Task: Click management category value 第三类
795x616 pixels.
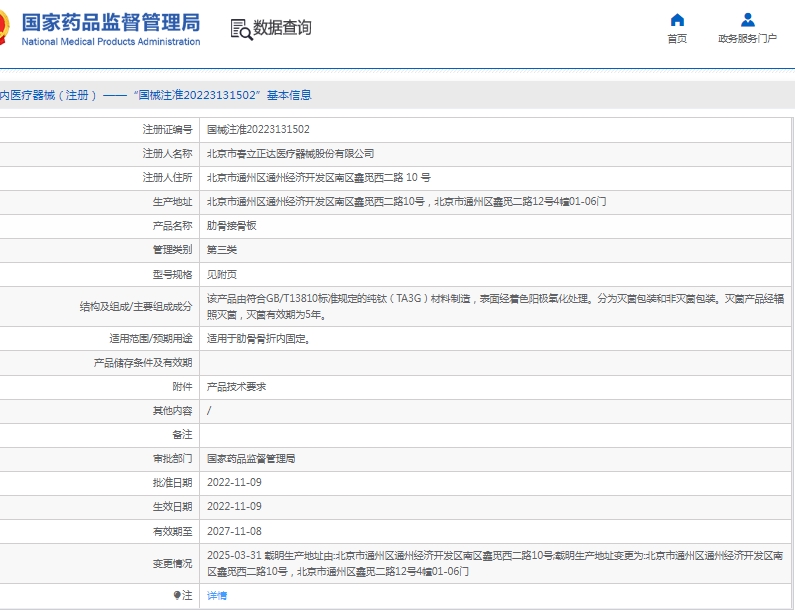Action: point(222,249)
